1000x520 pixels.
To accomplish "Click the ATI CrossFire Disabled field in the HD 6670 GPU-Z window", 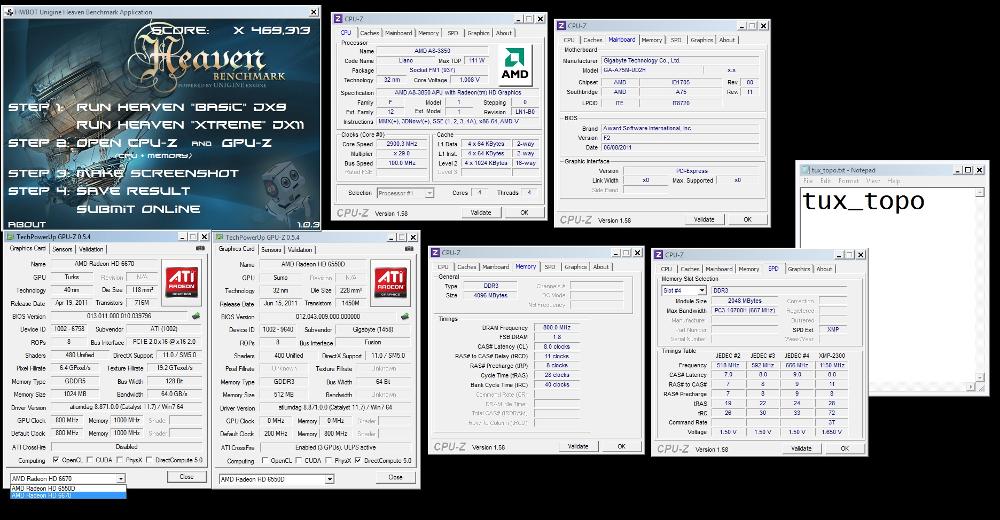I will (126, 447).
